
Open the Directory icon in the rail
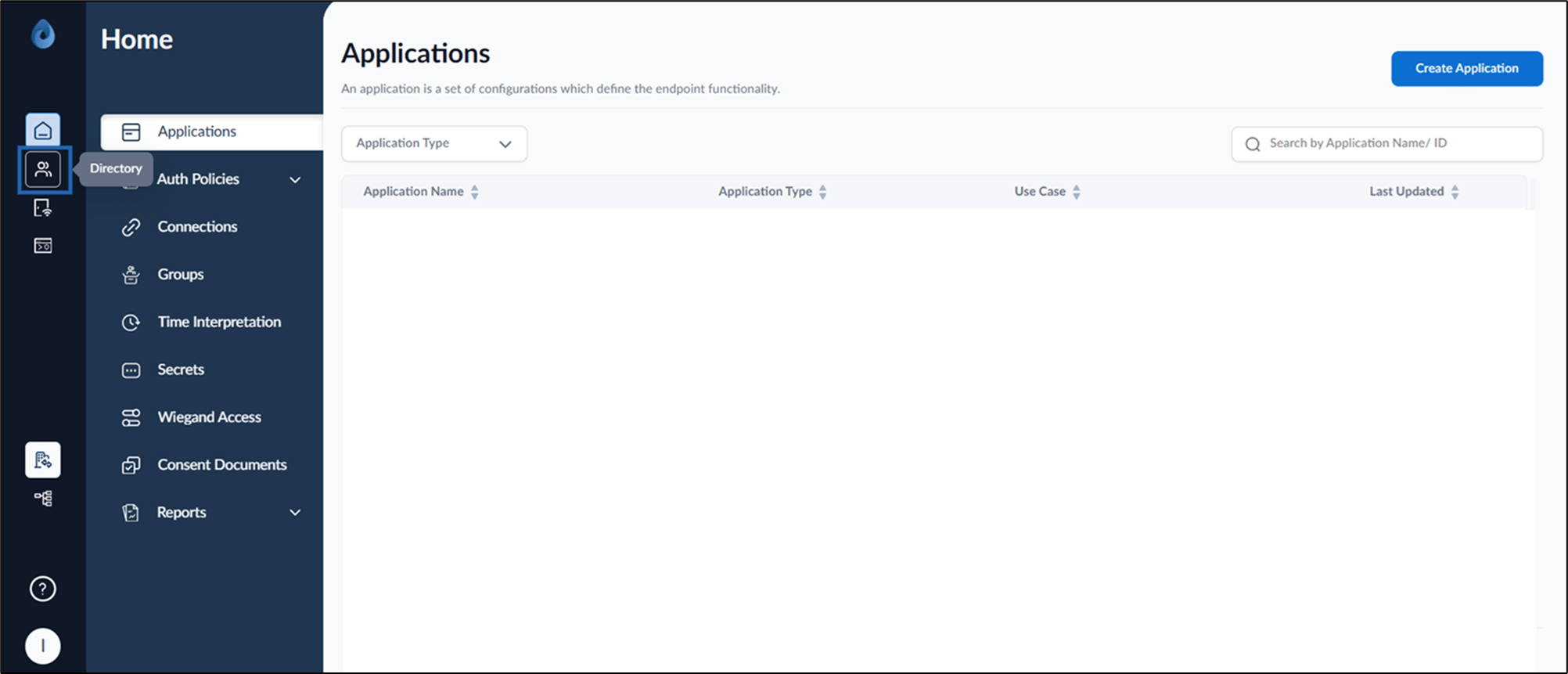pyautogui.click(x=43, y=169)
